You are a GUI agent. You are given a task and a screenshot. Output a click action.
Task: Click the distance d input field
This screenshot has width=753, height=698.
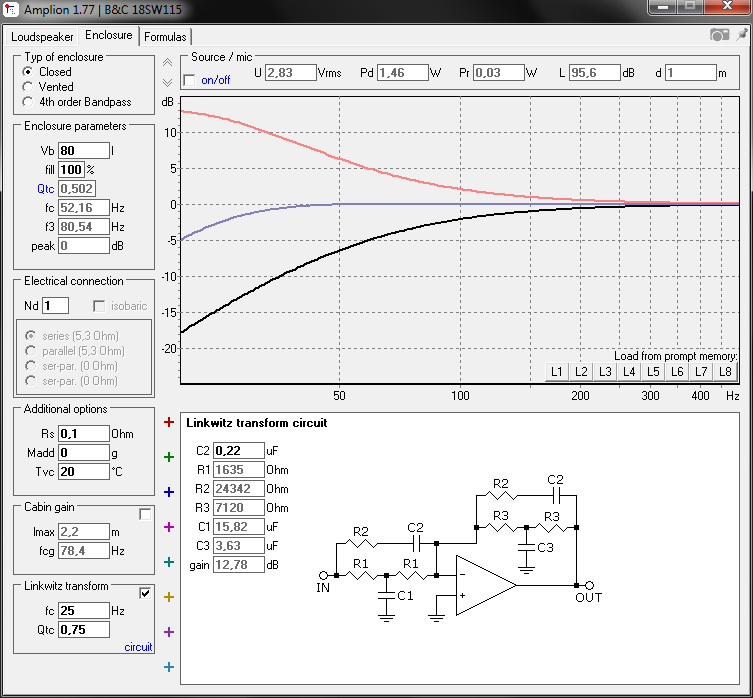(691, 73)
